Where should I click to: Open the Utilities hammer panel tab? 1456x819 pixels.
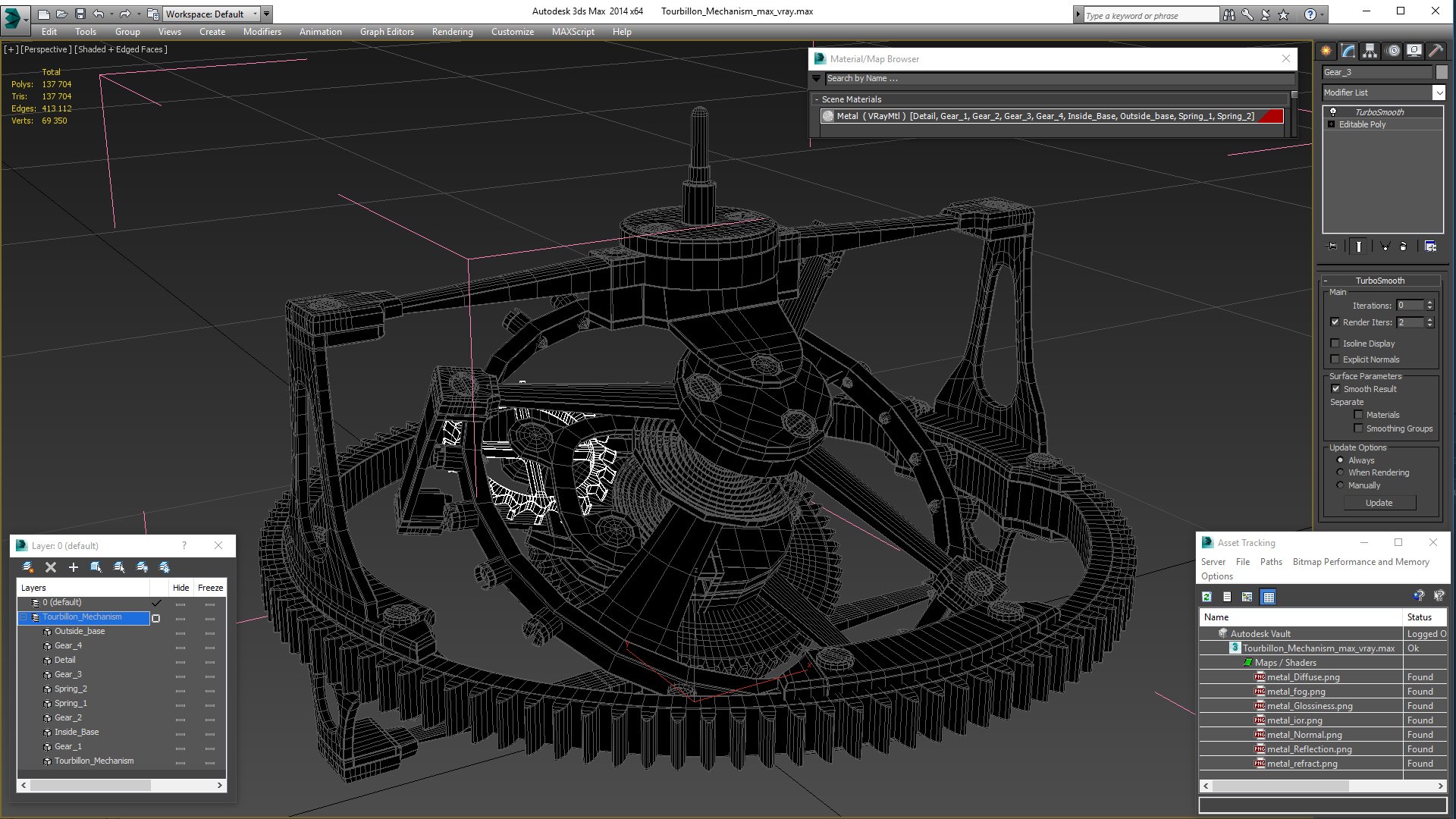[x=1436, y=51]
